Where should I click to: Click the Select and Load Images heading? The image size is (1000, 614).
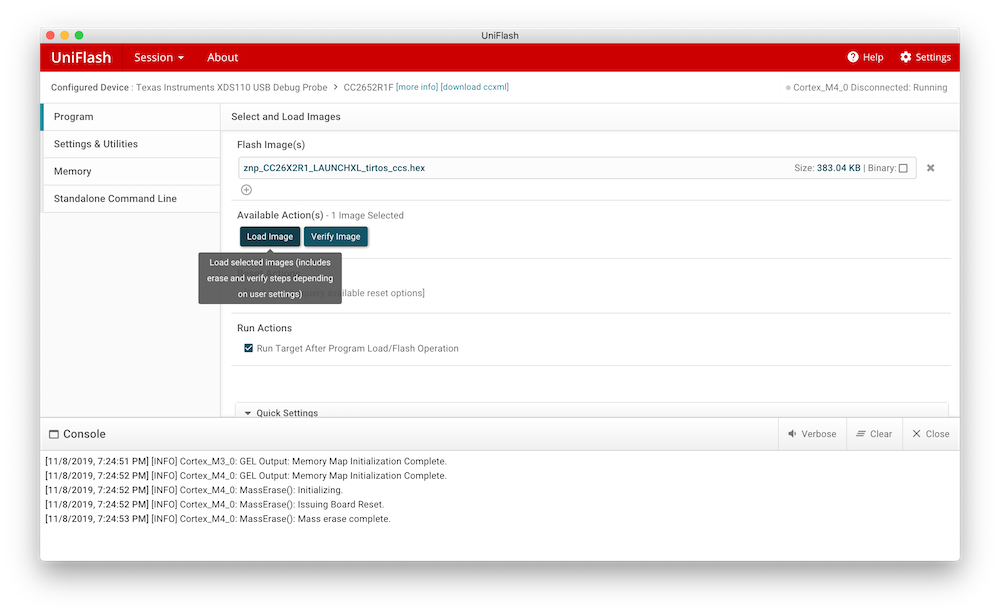click(286, 117)
